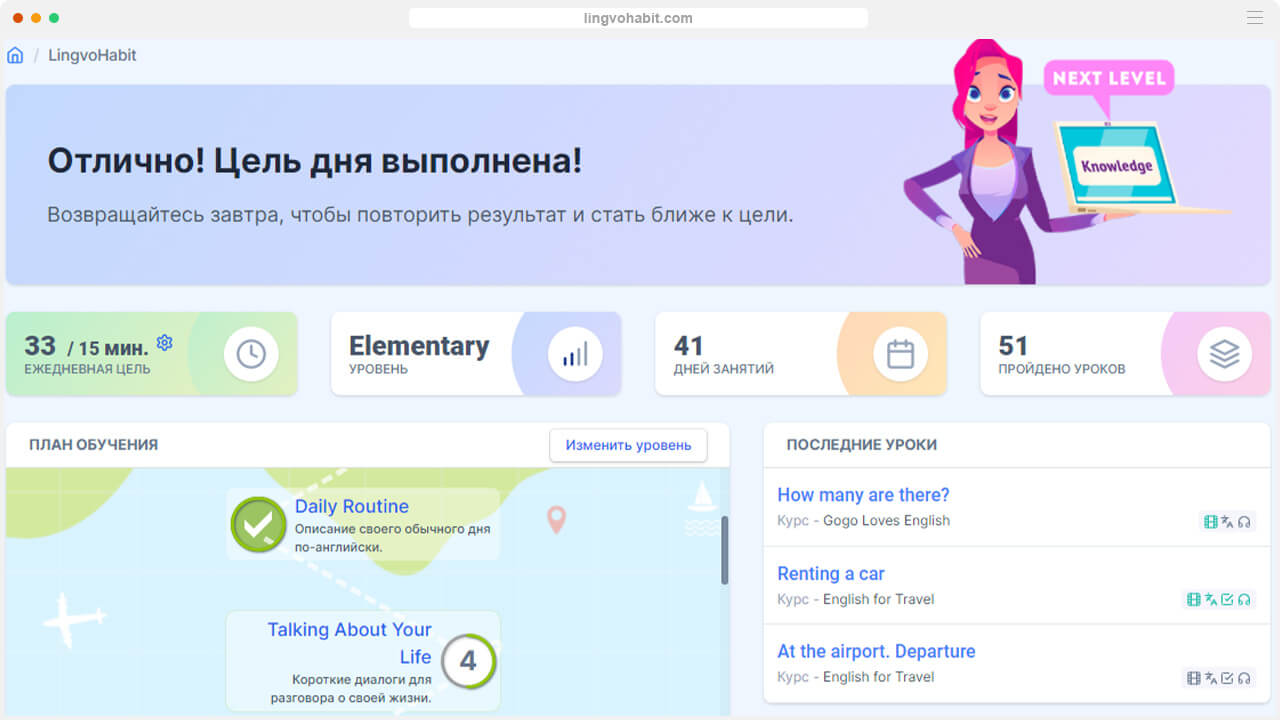Click the progress circle showing 4 remaining exercises
This screenshot has width=1280, height=720.
click(468, 660)
